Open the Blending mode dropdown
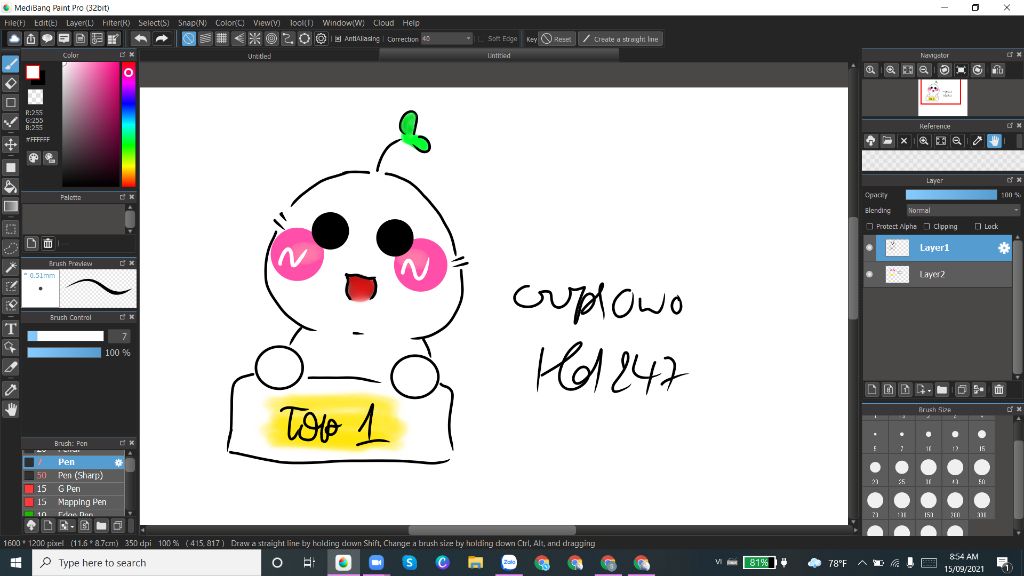1024x576 pixels. (x=963, y=210)
